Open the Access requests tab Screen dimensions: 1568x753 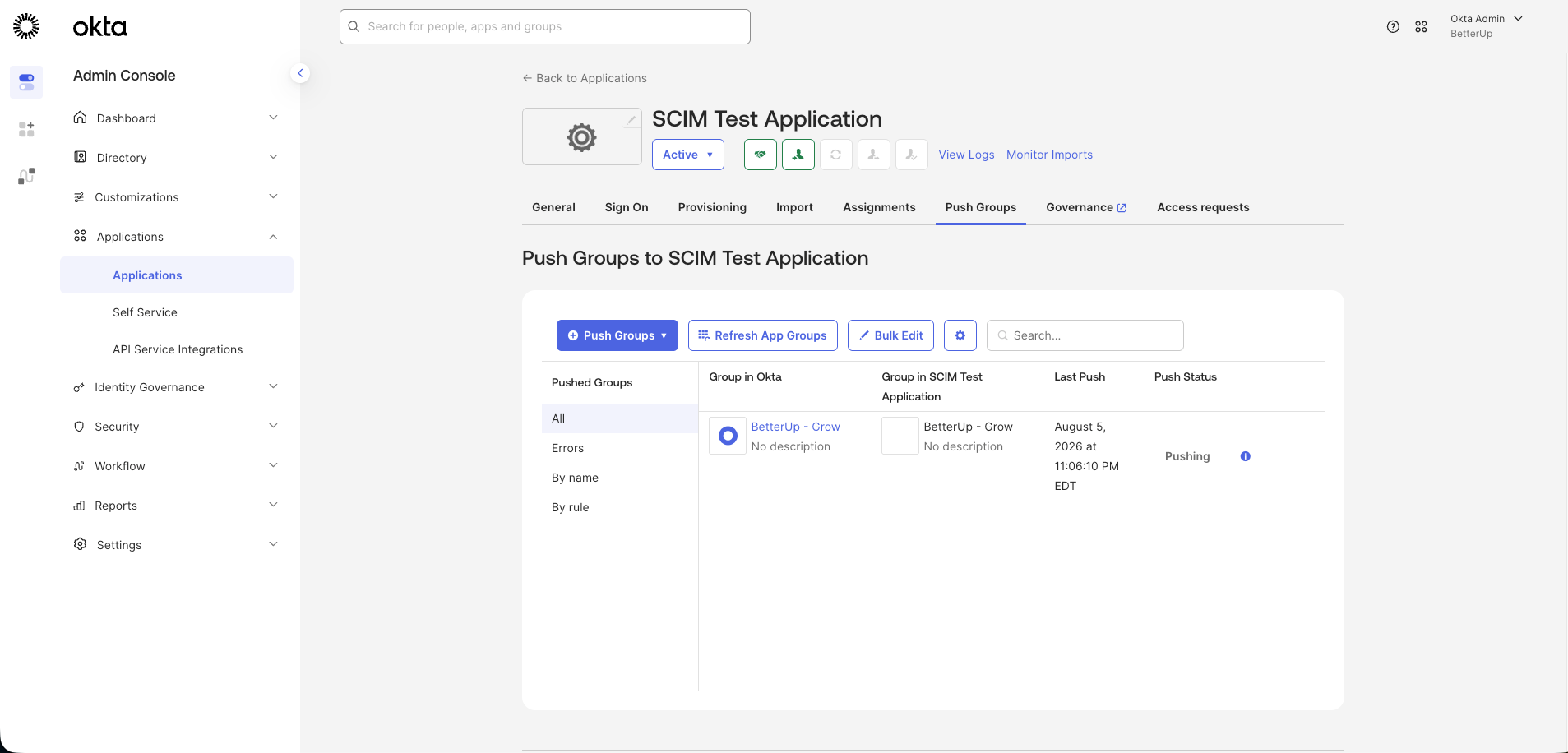click(x=1203, y=207)
